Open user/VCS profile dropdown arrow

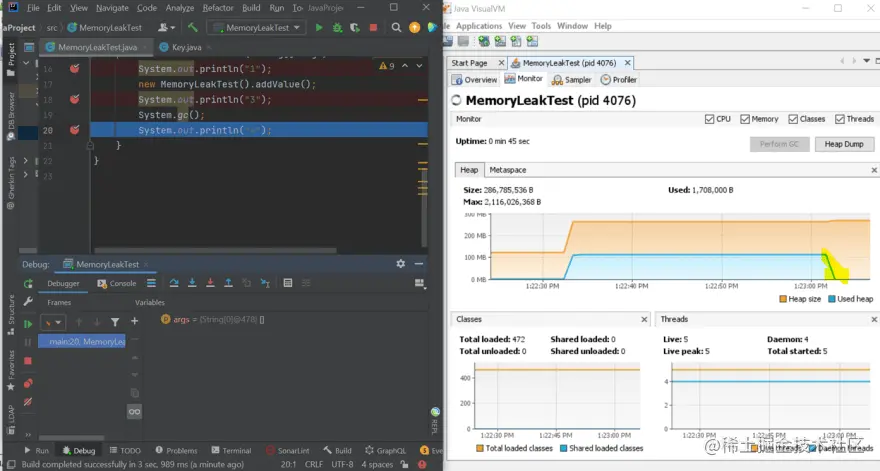click(172, 28)
